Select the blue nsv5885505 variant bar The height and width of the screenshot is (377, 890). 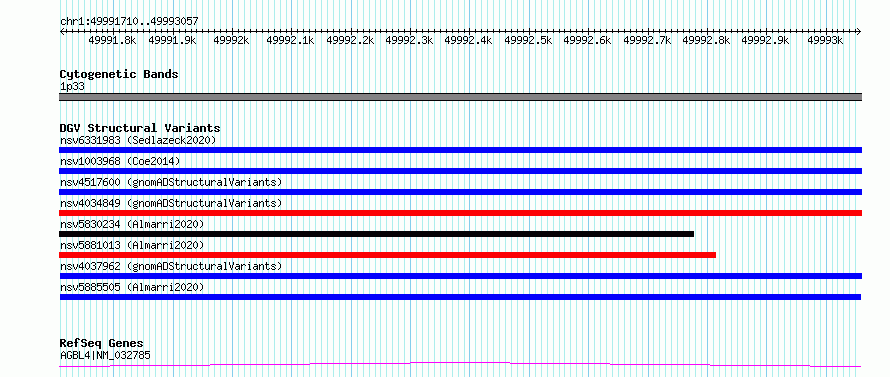tap(460, 297)
